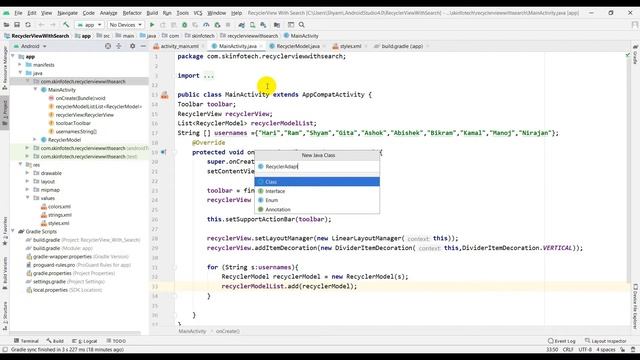Expand the manifests folder

(20, 64)
